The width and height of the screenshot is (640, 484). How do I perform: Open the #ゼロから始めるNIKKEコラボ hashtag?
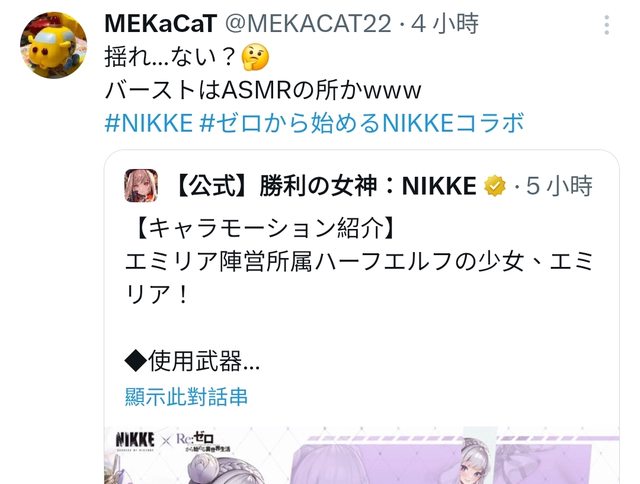[x=362, y=123]
